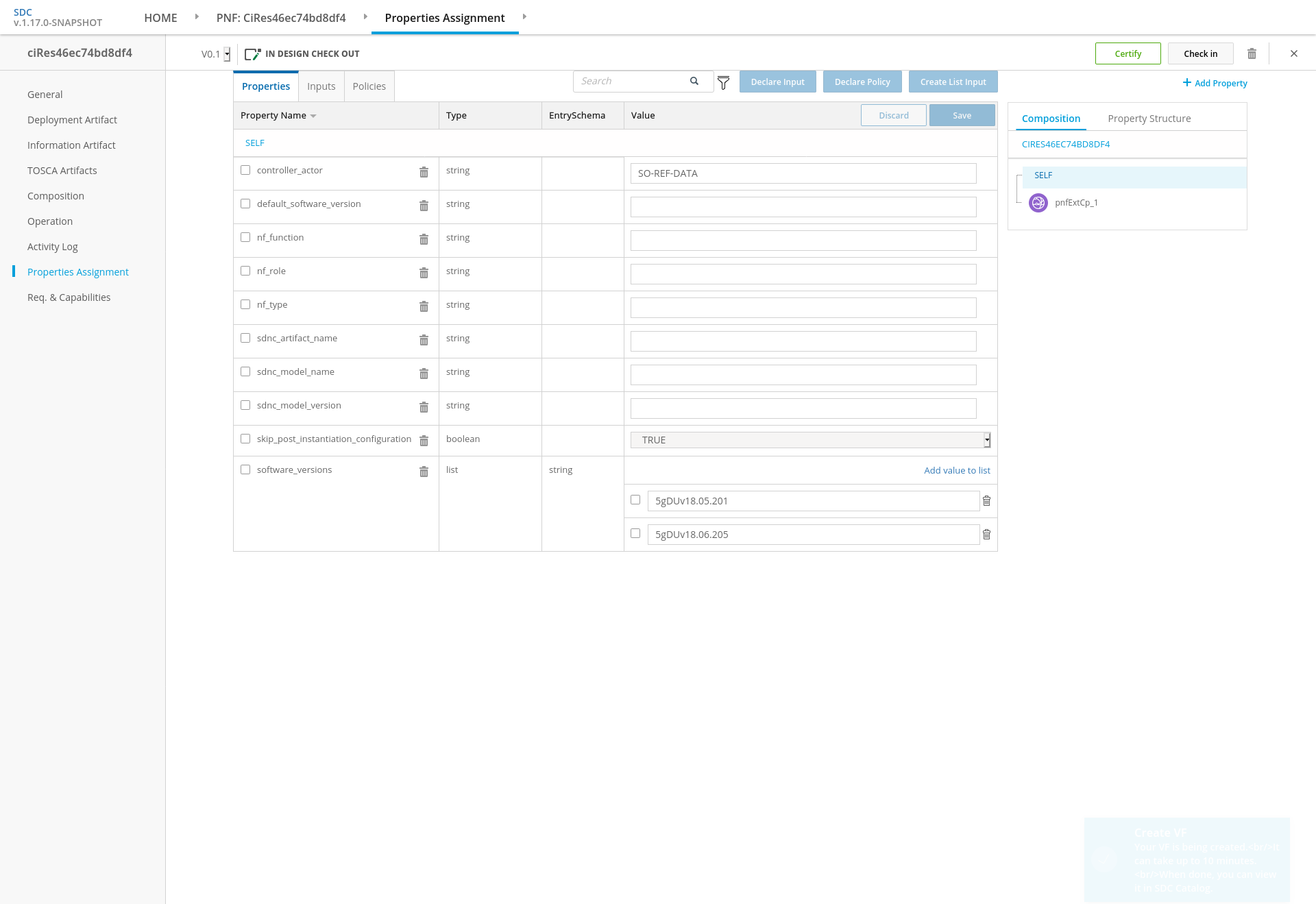Delete the nf_type property trash icon

(424, 306)
